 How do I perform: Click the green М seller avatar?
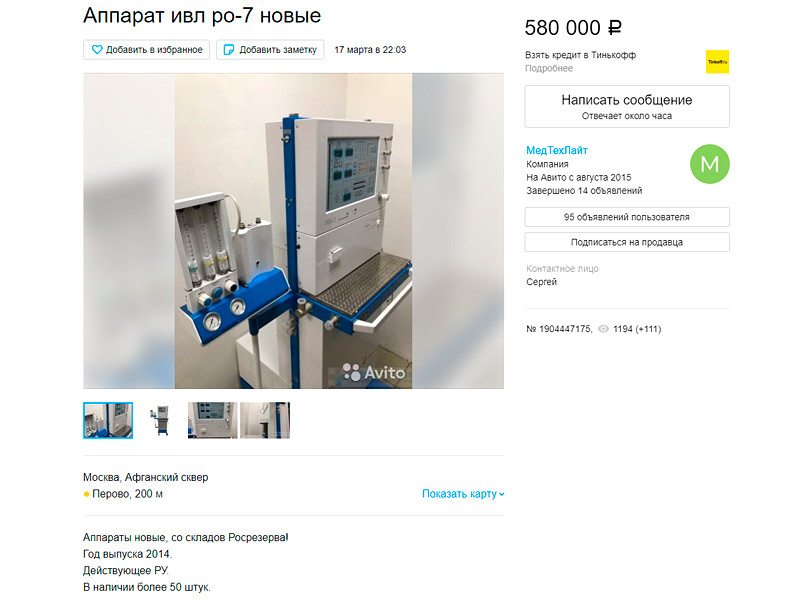[710, 164]
